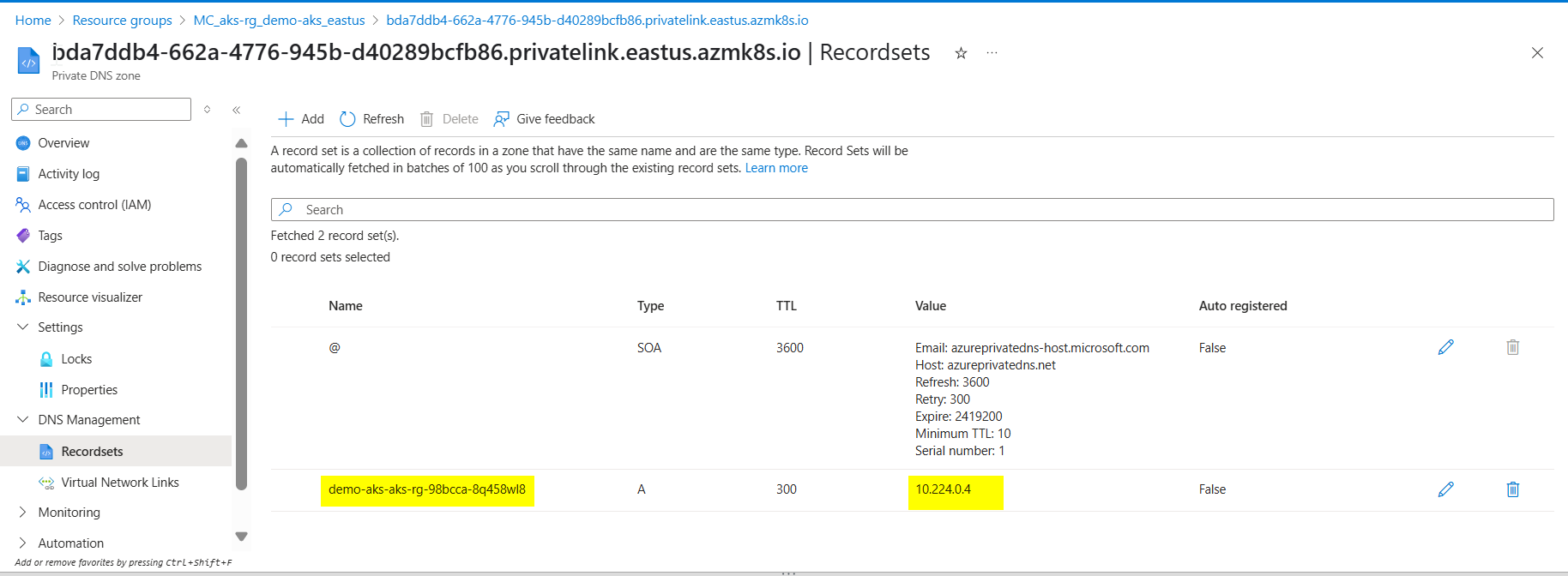Screen dimensions: 1568x576
Task: Sort by the Name column header
Action: click(x=346, y=306)
